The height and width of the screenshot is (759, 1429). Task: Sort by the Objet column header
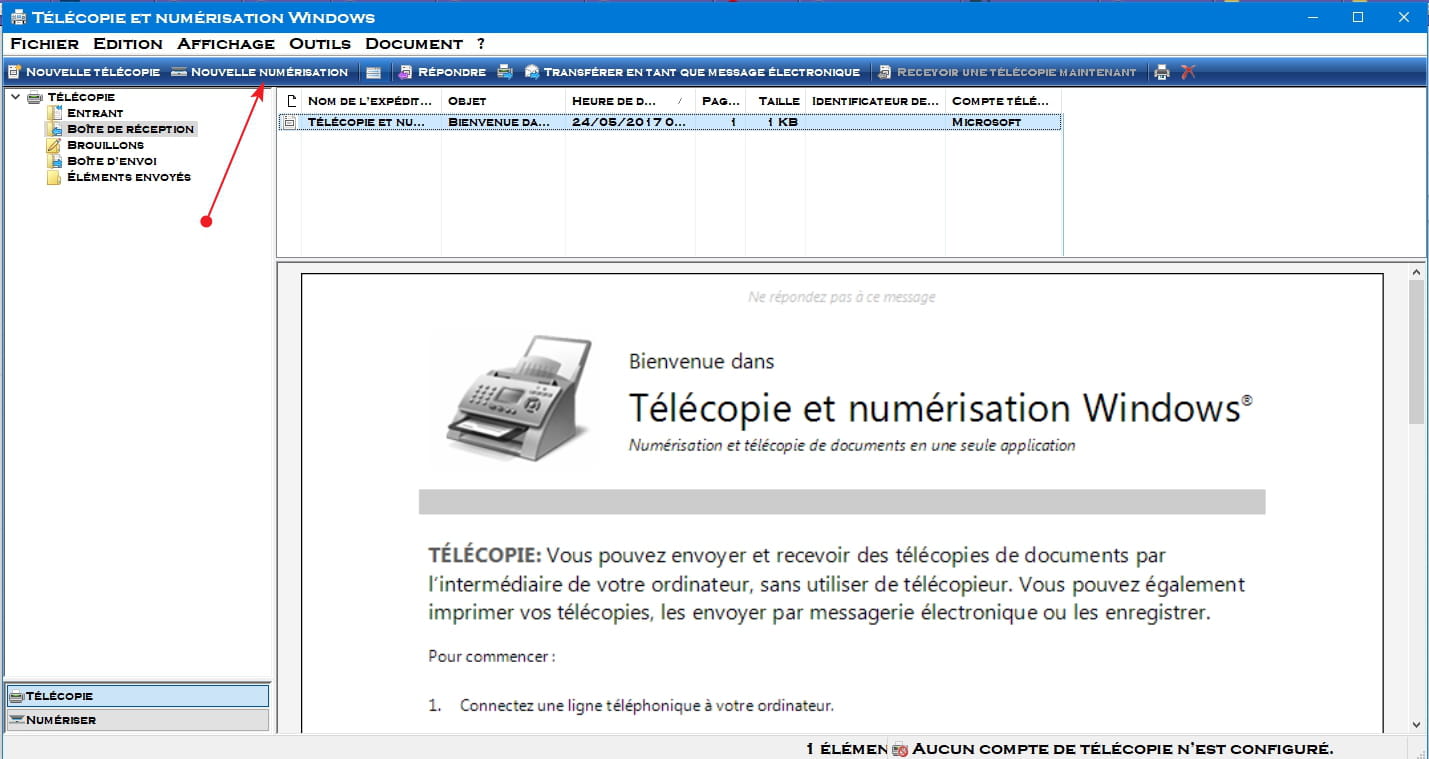pyautogui.click(x=503, y=100)
